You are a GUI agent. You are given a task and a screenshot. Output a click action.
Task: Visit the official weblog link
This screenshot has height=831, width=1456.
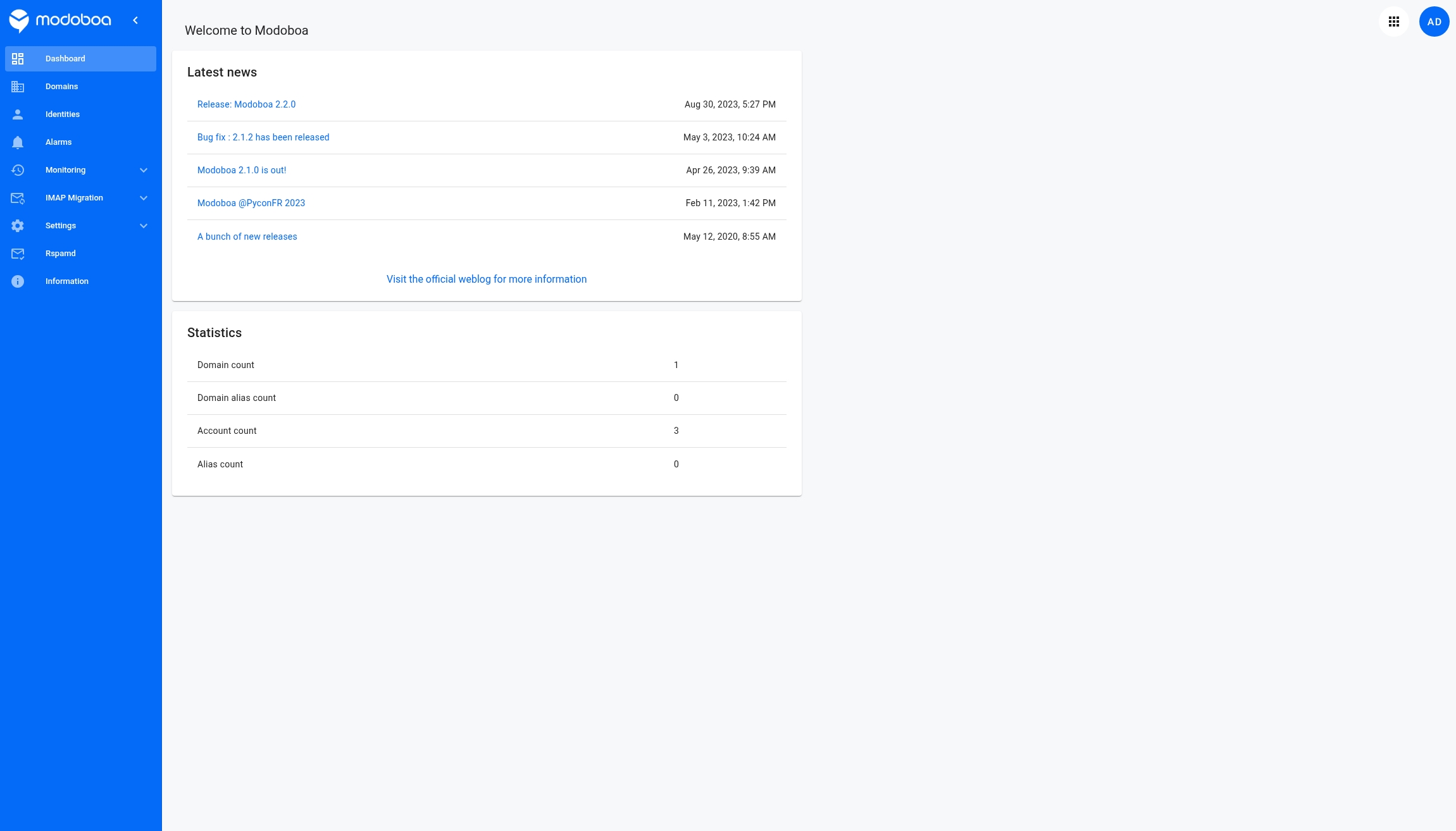486,279
